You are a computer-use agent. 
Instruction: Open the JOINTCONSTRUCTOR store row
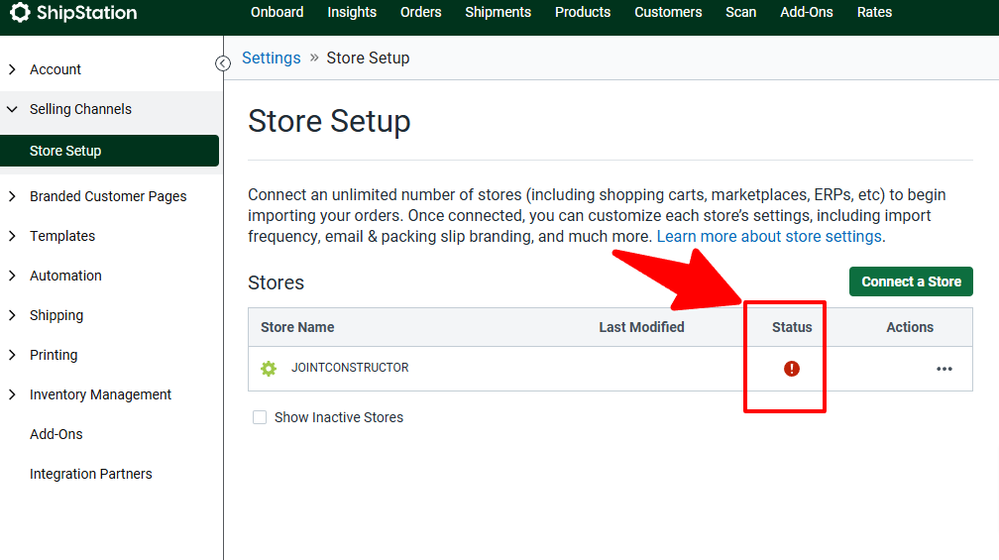point(350,368)
